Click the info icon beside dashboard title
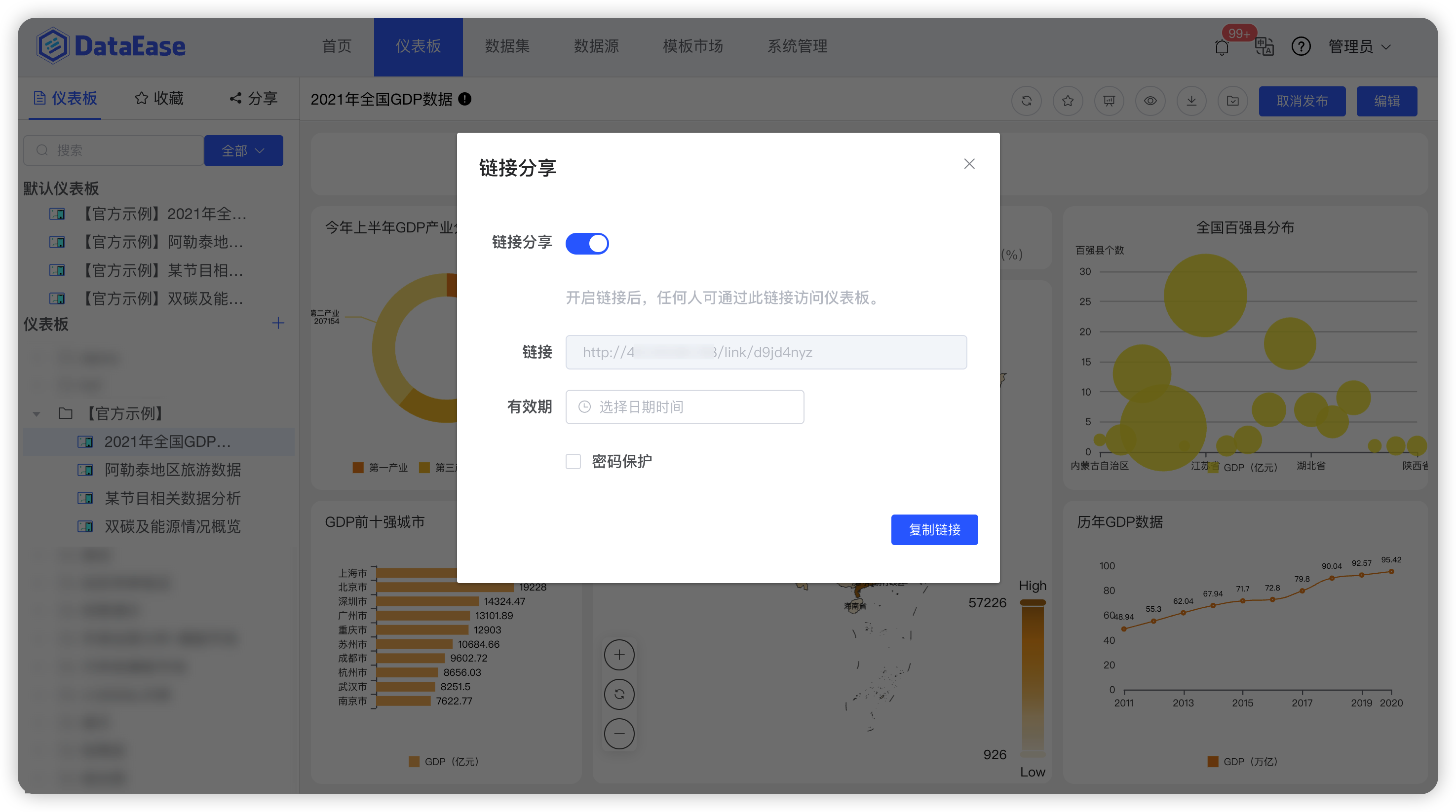This screenshot has width=1456, height=812. [464, 99]
